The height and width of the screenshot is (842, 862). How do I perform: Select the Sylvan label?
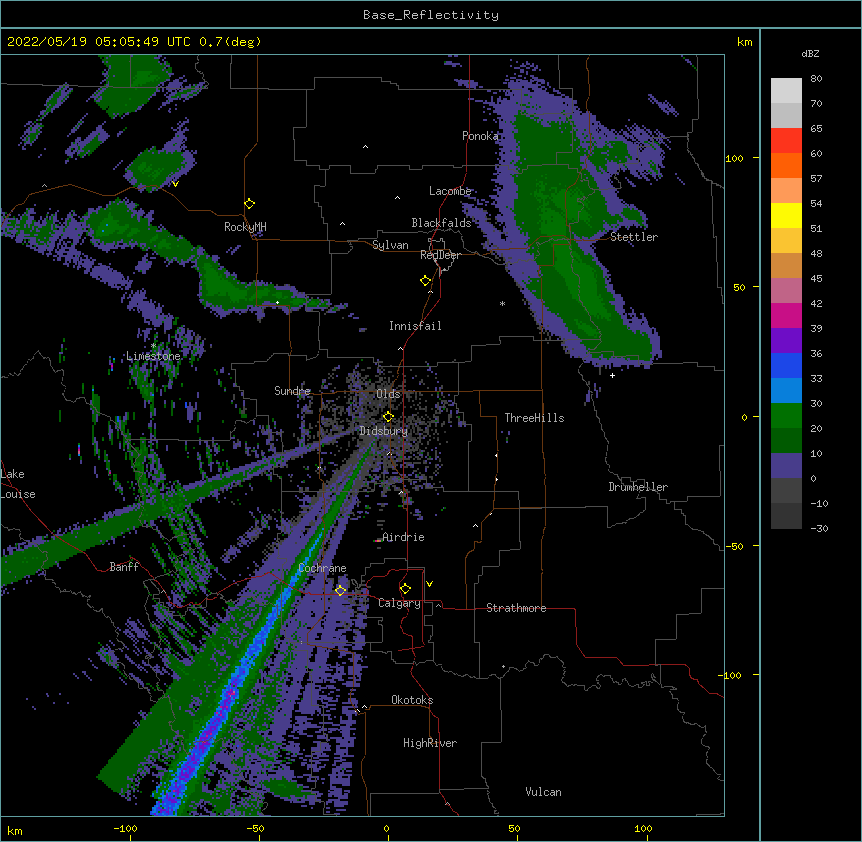click(x=390, y=245)
